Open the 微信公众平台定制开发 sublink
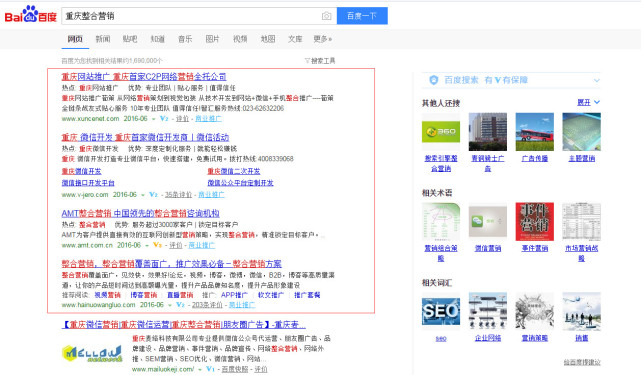Viewport: 641px width, 375px height. [x=240, y=183]
